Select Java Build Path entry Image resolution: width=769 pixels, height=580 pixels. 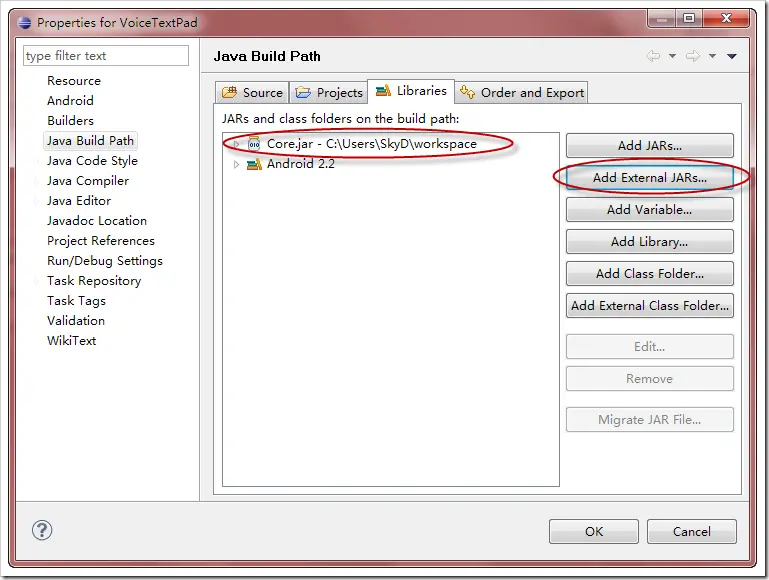point(90,141)
